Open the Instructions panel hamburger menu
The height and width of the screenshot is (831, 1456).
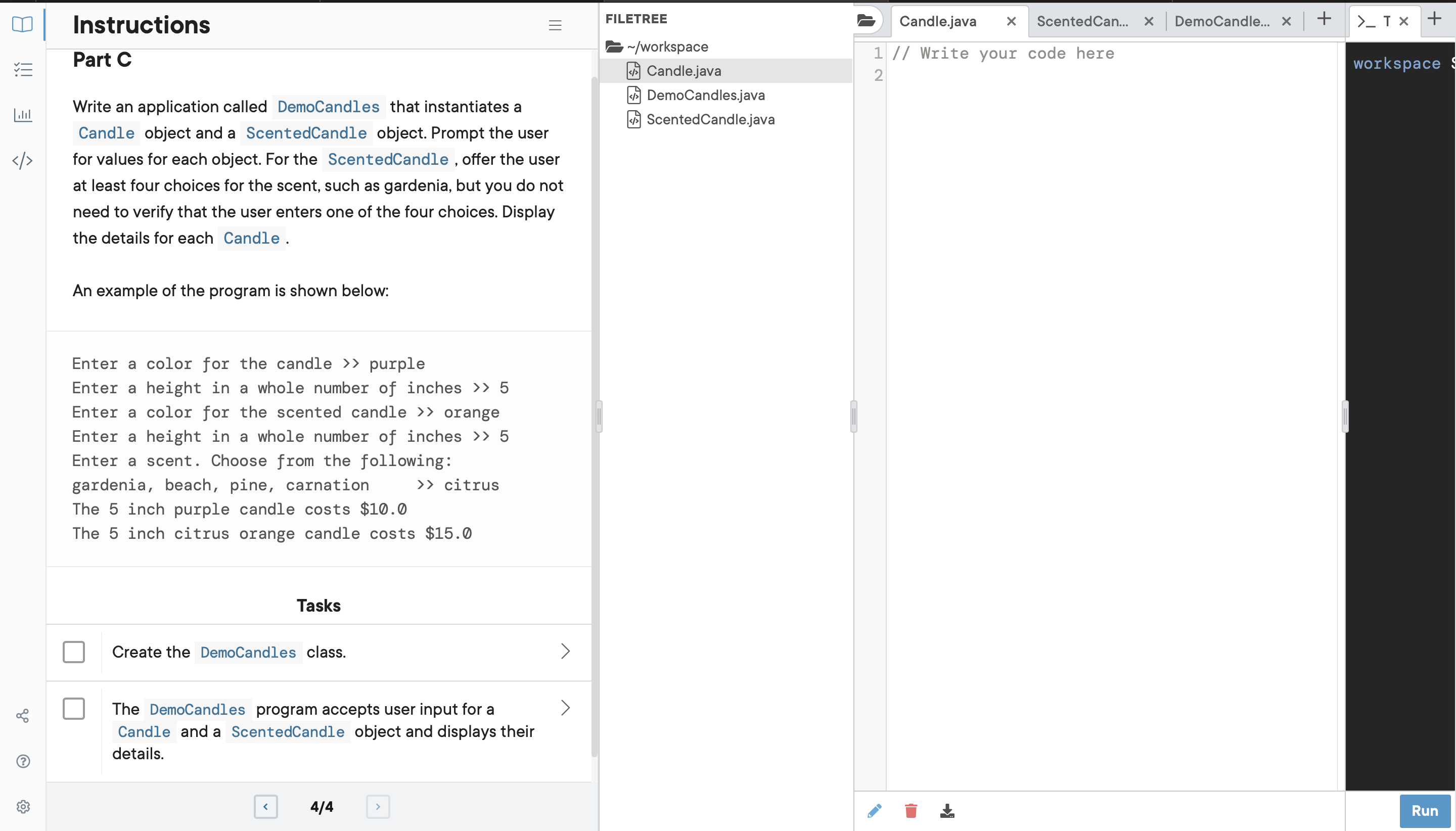[555, 25]
